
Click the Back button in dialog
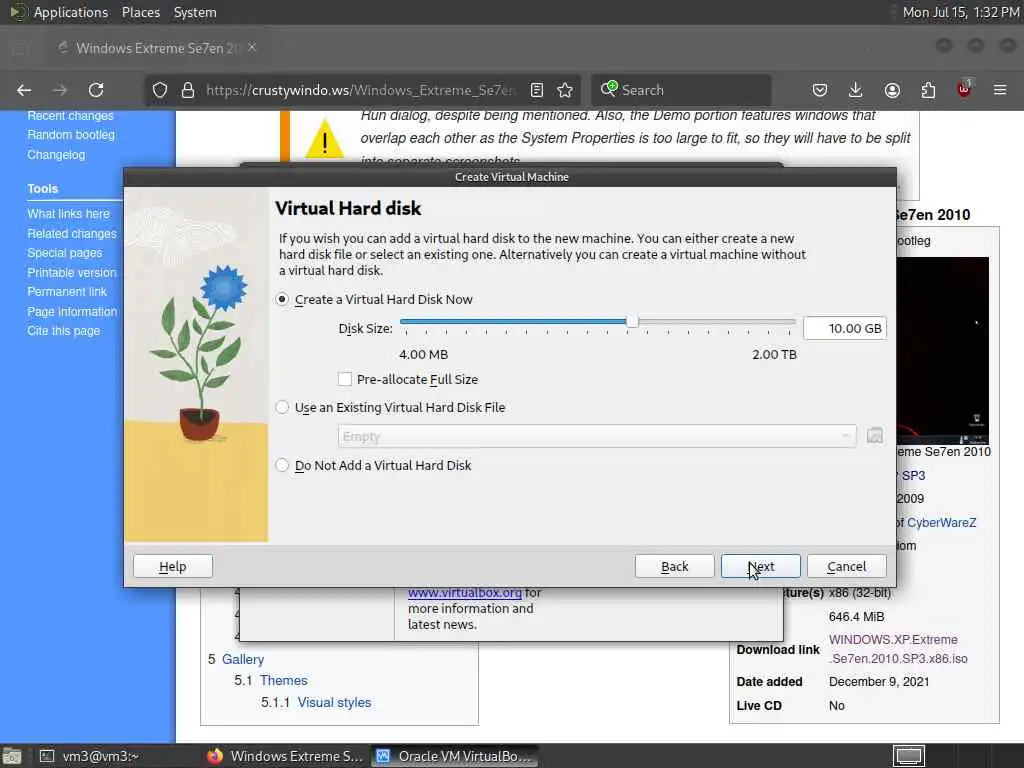coord(675,566)
